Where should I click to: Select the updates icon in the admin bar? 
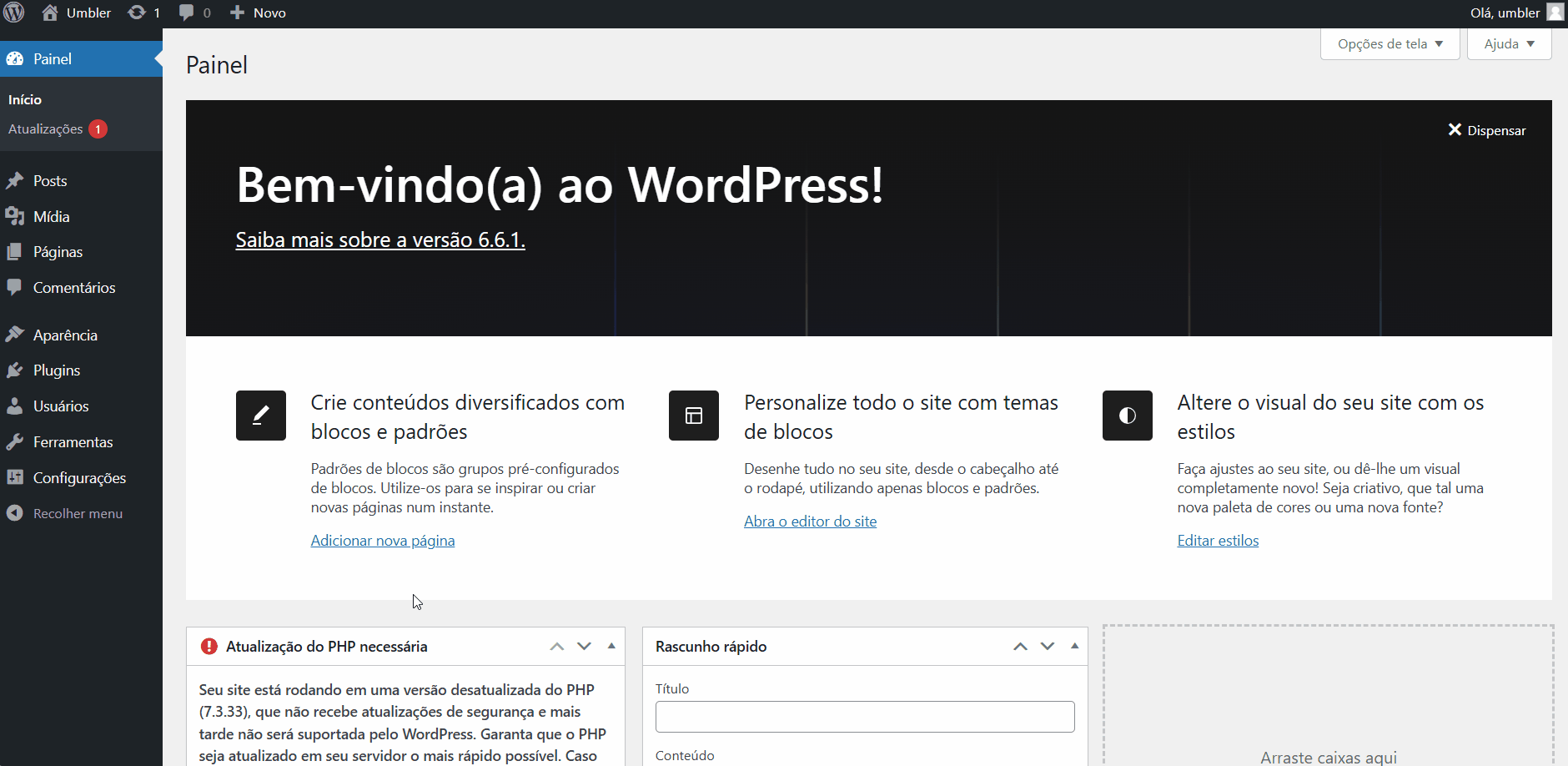[x=136, y=13]
